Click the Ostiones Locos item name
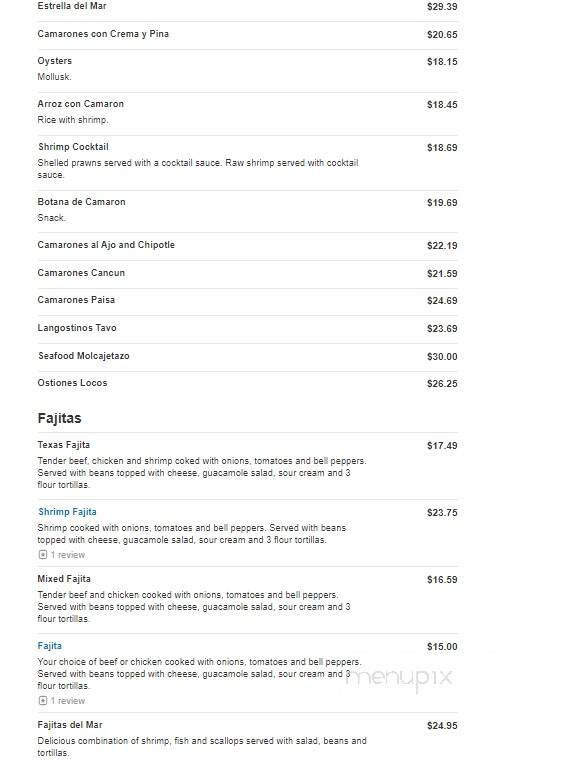This screenshot has width=578, height=760. (72, 383)
